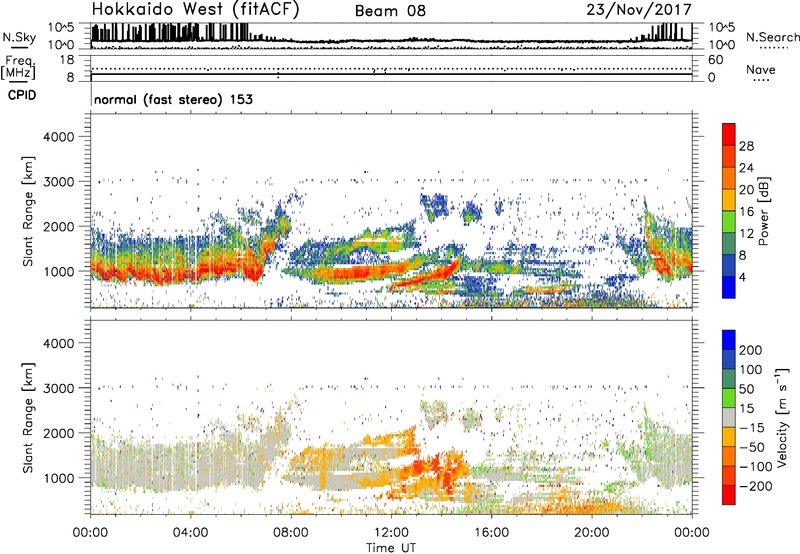The width and height of the screenshot is (800, 554).
Task: Click the '04:00' time axis label
Action: click(x=190, y=533)
